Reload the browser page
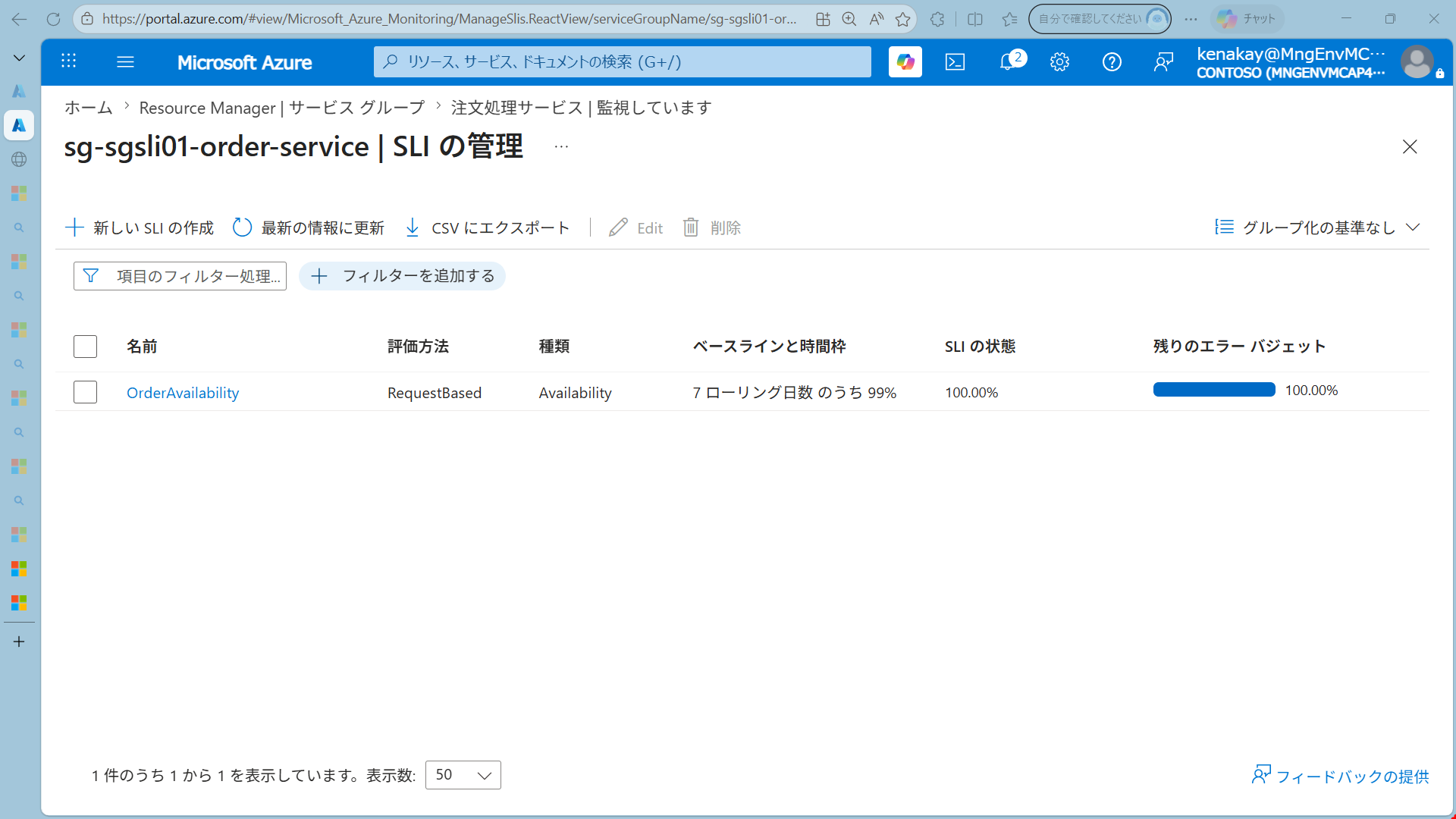1456x819 pixels. pyautogui.click(x=53, y=19)
